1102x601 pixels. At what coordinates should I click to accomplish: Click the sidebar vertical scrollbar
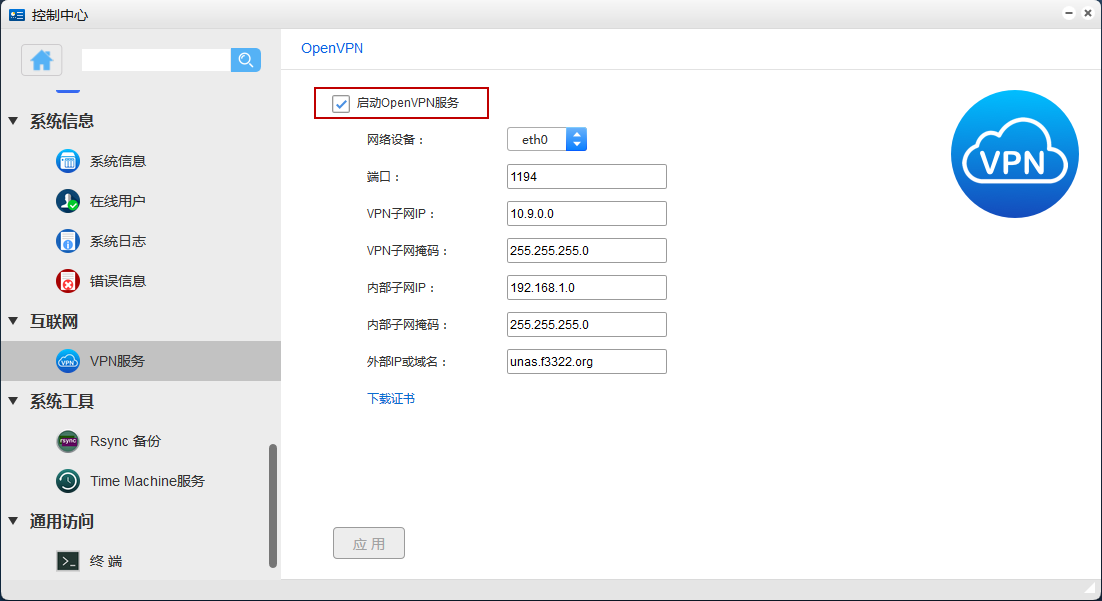point(273,505)
